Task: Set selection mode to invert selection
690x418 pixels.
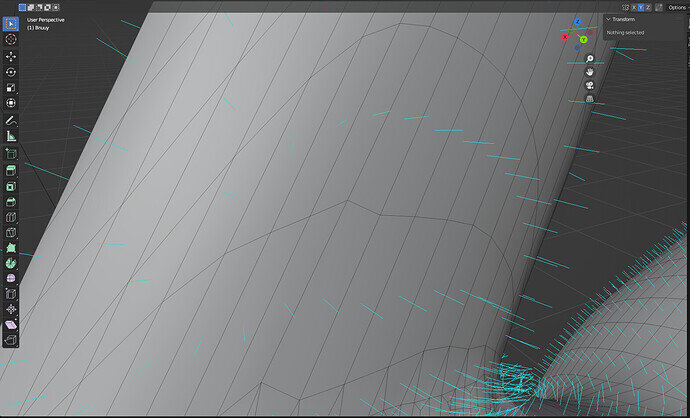Action: pos(47,7)
